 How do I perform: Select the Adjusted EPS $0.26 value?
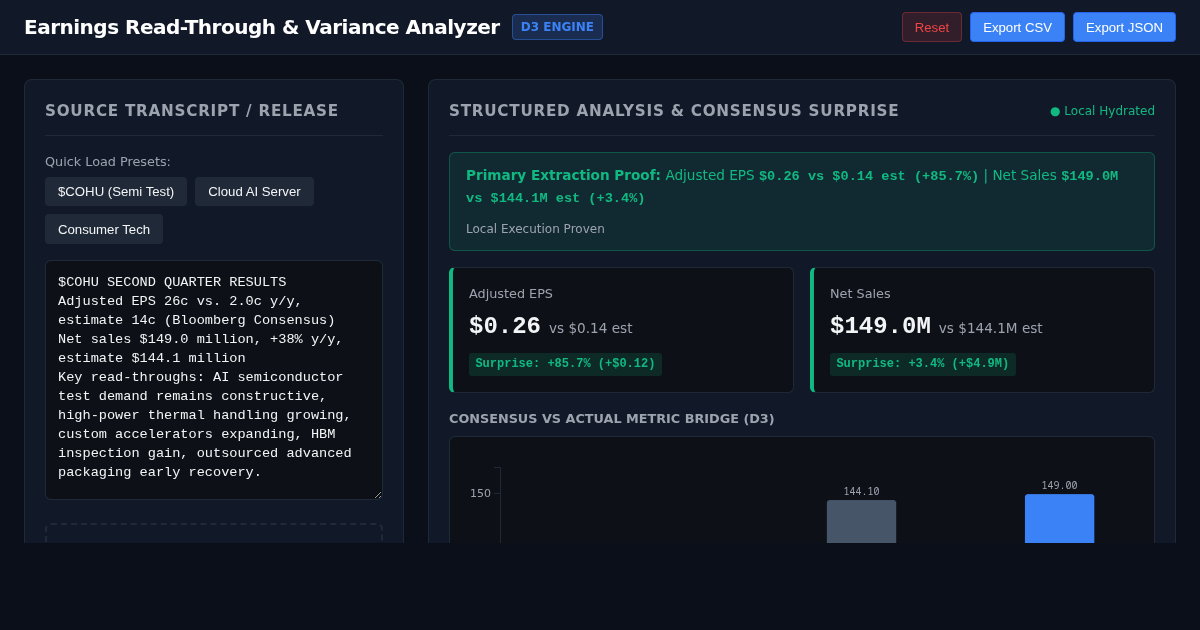coord(505,326)
